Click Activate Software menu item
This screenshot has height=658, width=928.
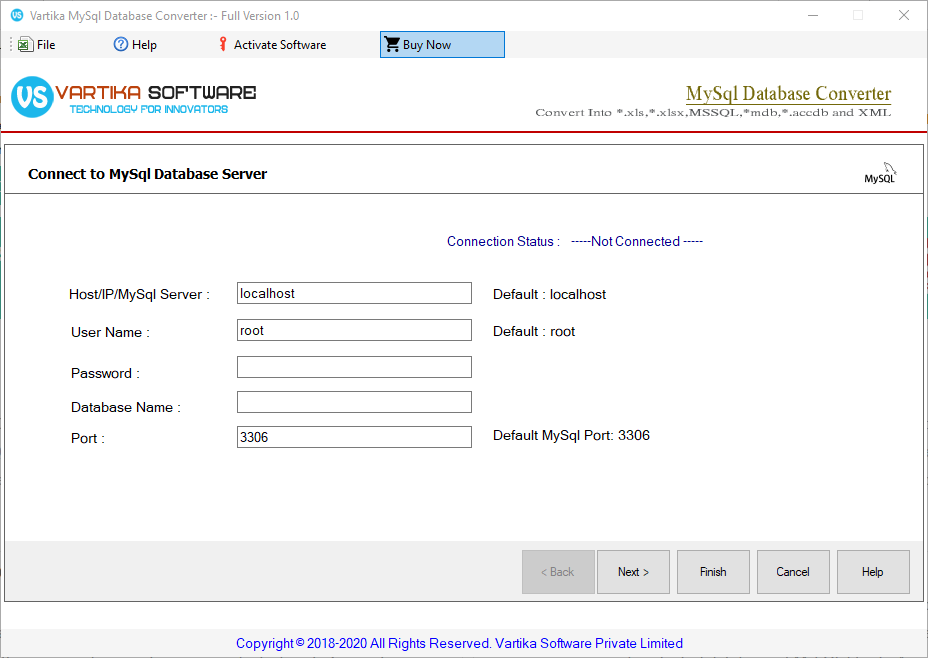pos(272,44)
